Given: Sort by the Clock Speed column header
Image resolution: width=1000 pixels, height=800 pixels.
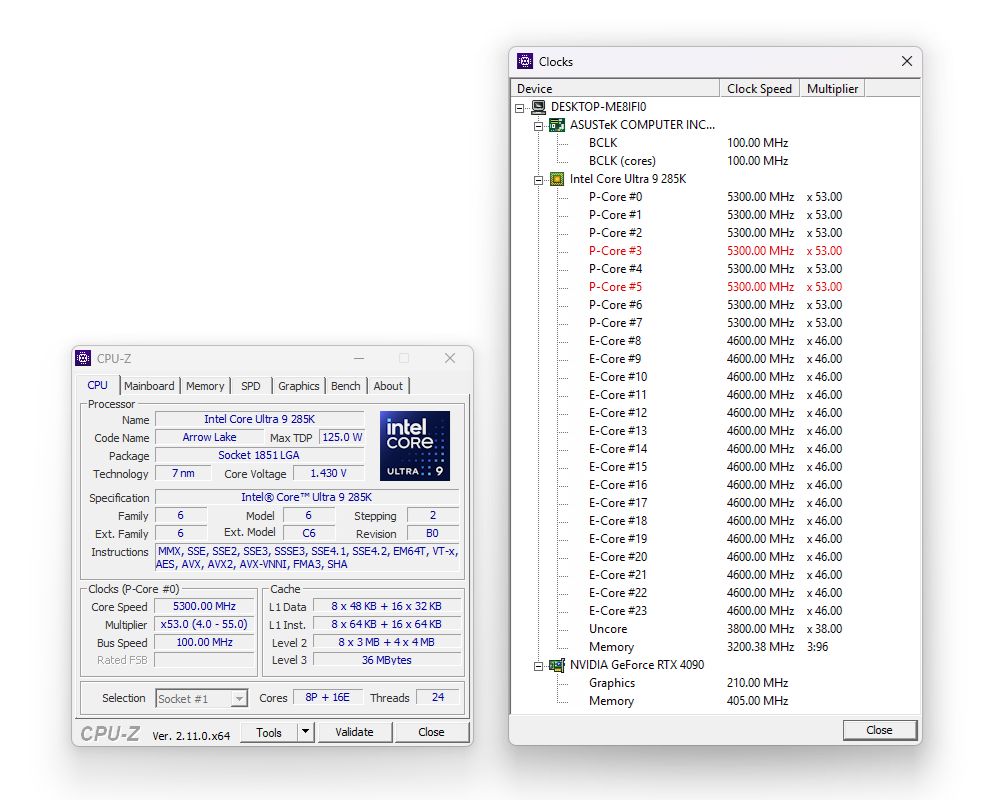Looking at the screenshot, I should point(759,88).
